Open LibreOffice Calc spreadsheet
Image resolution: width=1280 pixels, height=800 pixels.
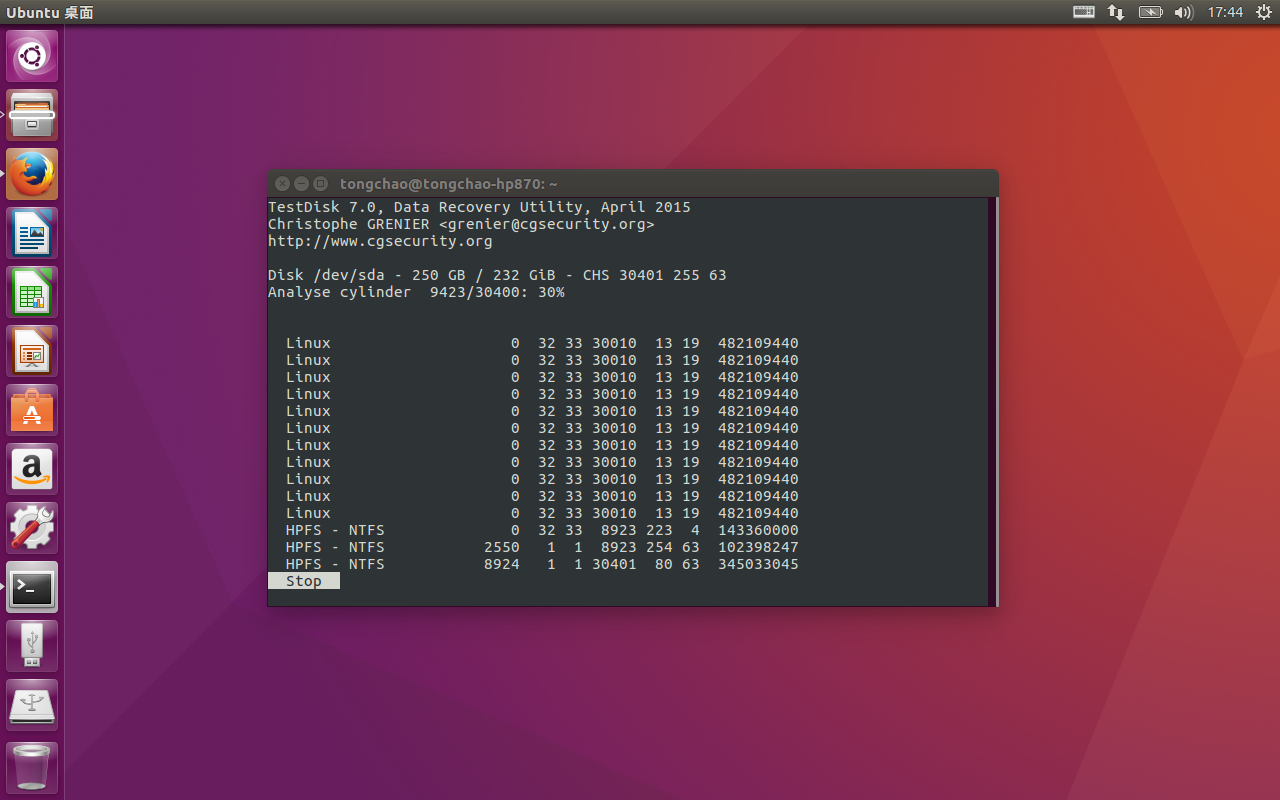click(x=32, y=292)
